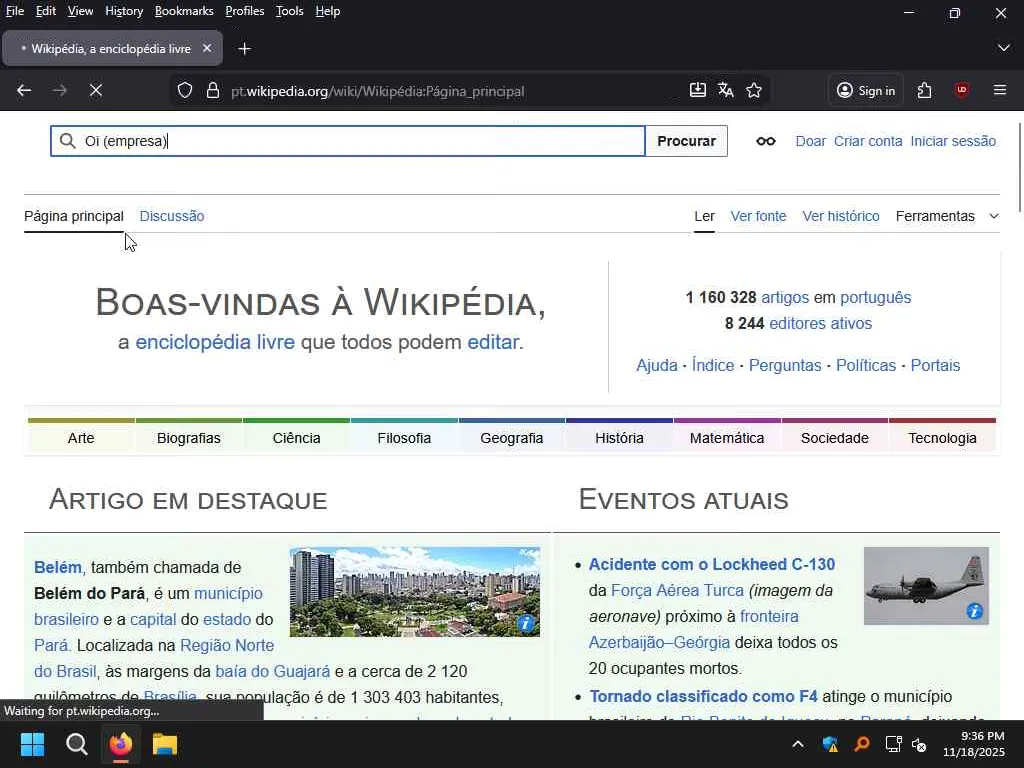This screenshot has height=768, width=1024.
Task: Select the Ver histórico tab
Action: tap(840, 216)
